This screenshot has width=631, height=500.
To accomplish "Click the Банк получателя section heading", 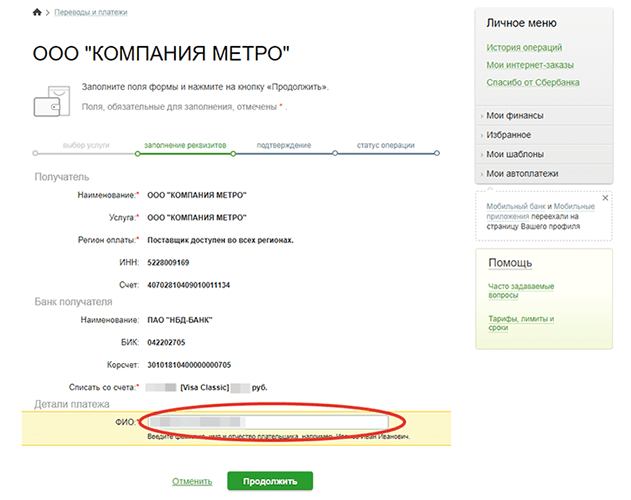I will [x=73, y=302].
